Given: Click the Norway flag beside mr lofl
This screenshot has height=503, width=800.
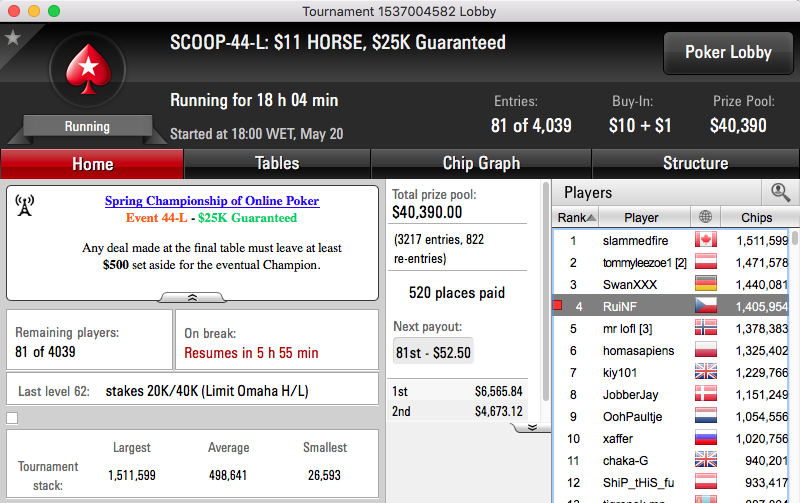Looking at the screenshot, I should [706, 328].
